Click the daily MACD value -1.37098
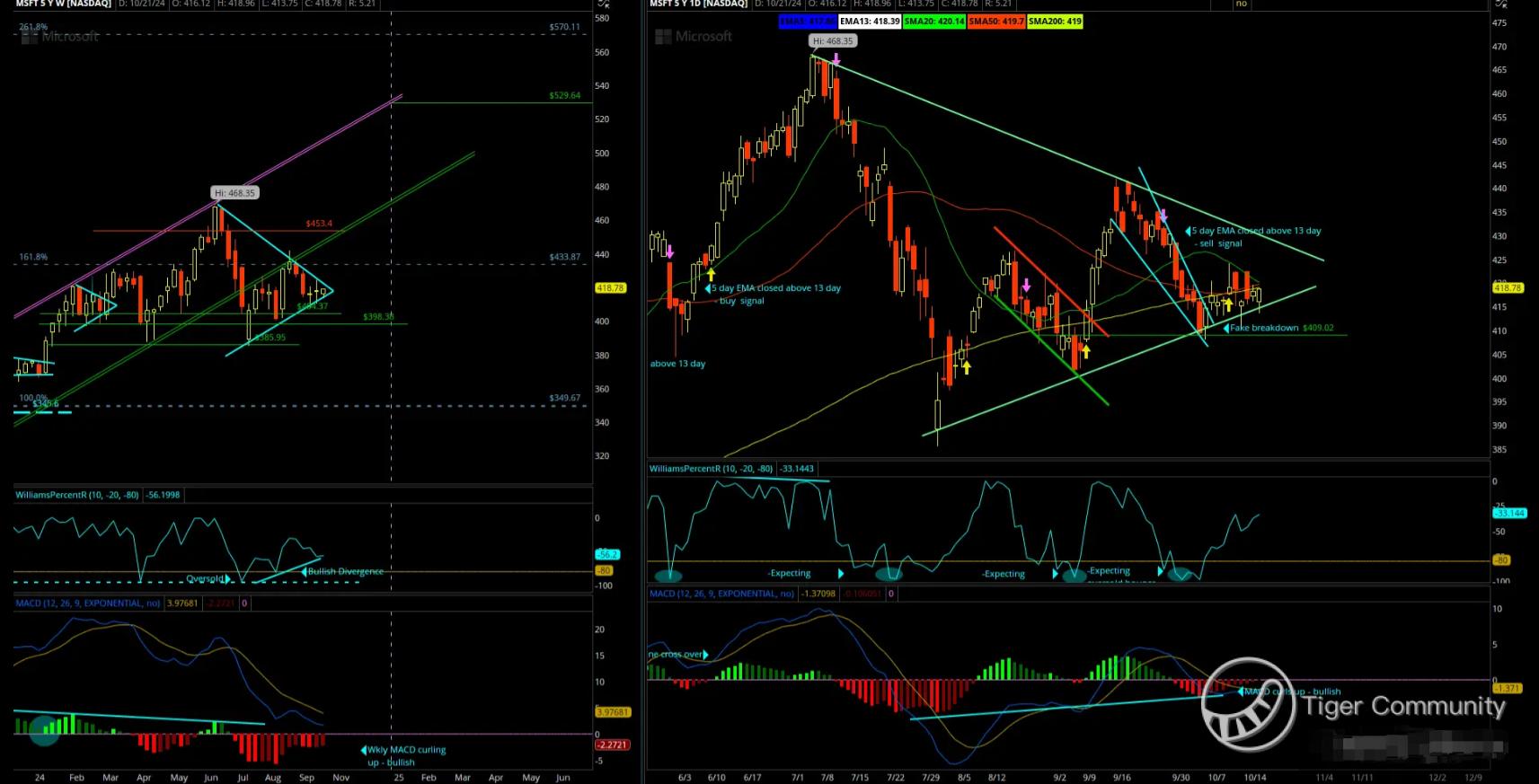The height and width of the screenshot is (784, 1539). tap(818, 594)
